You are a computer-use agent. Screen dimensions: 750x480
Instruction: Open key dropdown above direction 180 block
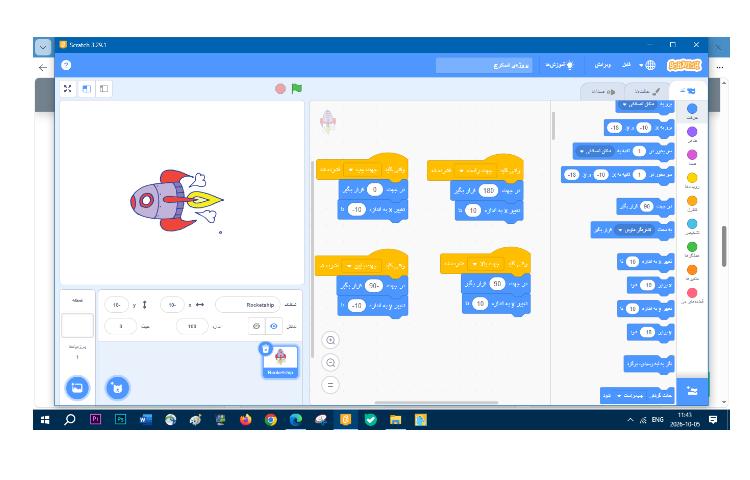tap(475, 171)
